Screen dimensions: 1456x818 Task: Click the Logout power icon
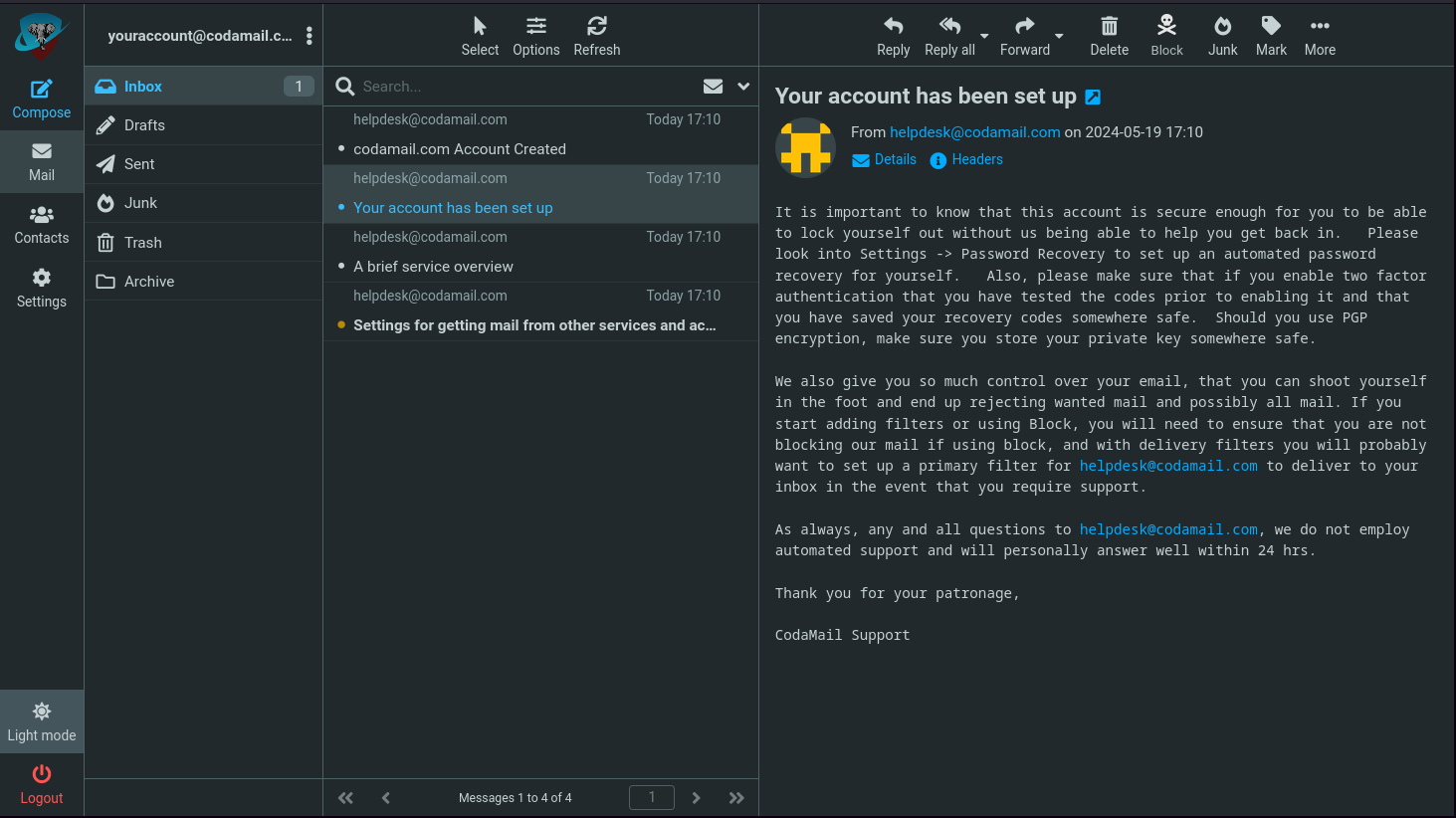click(42, 774)
